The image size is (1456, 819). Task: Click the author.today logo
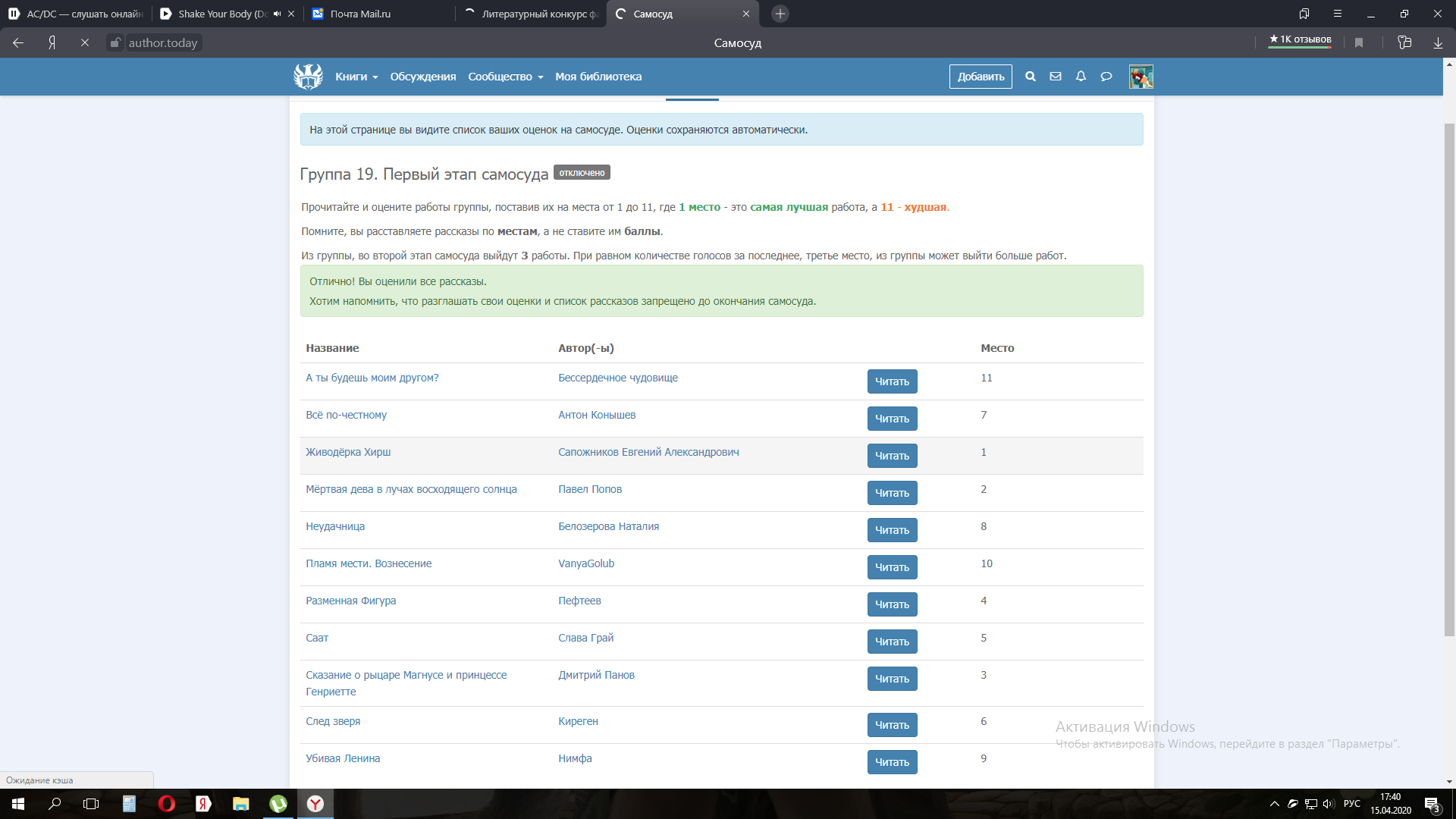[x=308, y=77]
